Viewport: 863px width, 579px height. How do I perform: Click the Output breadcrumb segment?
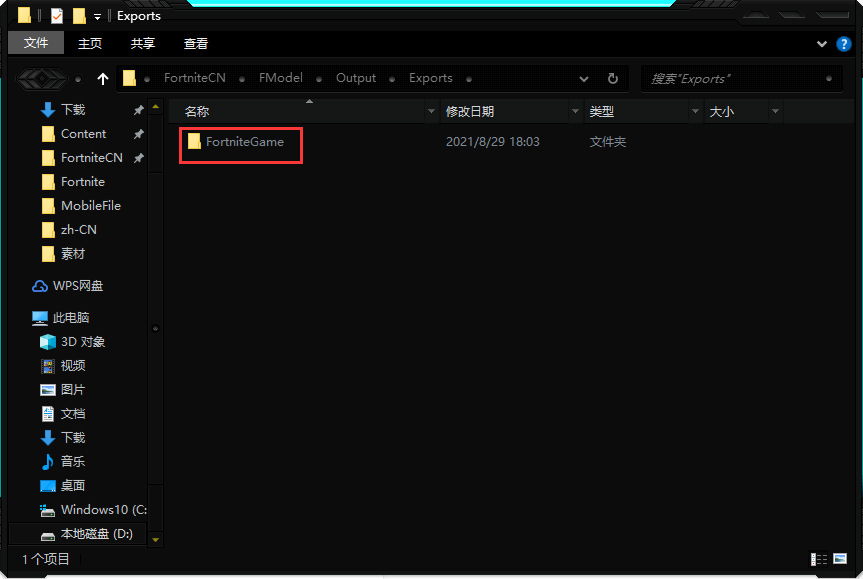coord(356,78)
